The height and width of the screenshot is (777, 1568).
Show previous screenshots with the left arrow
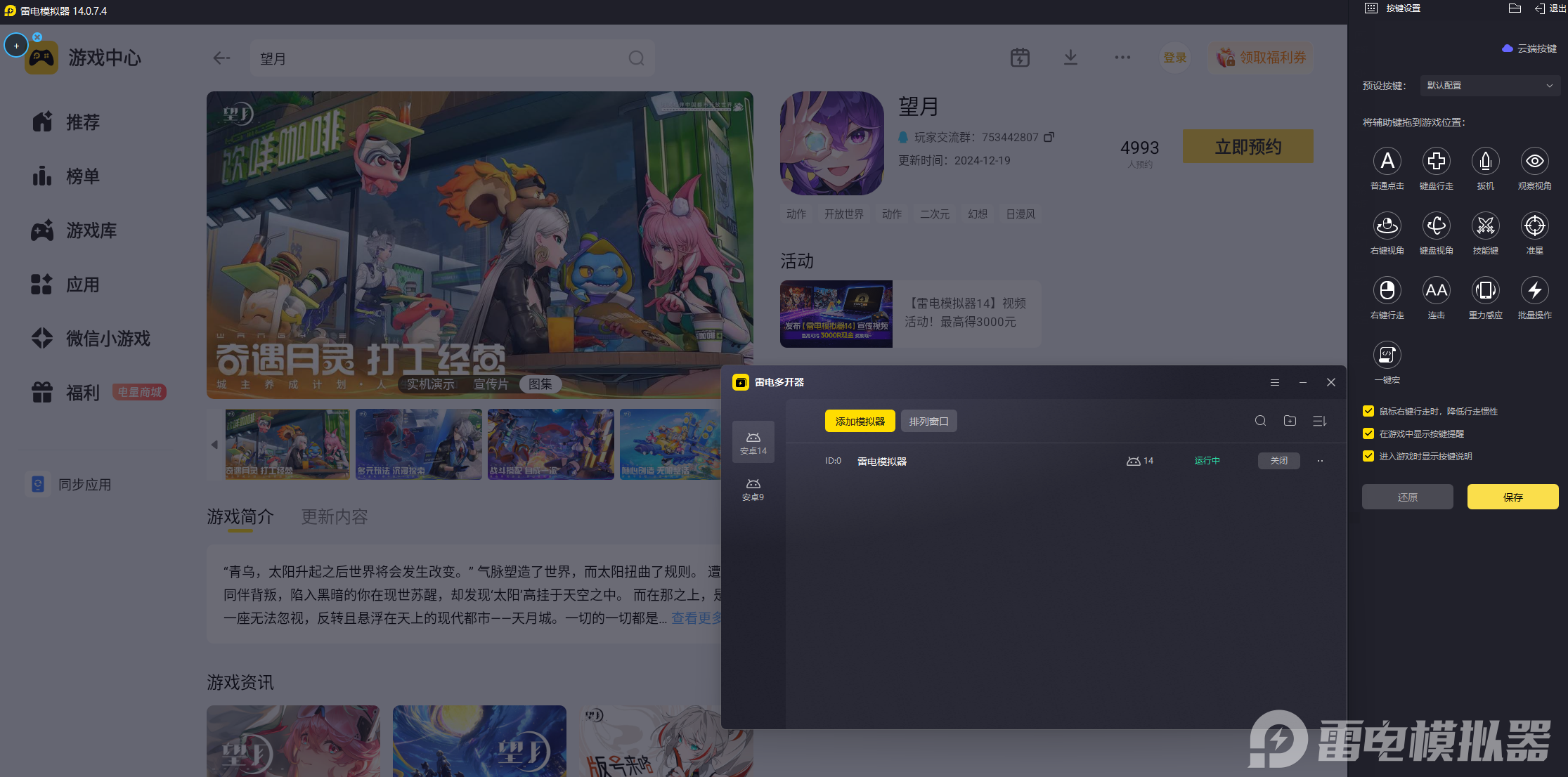point(214,445)
